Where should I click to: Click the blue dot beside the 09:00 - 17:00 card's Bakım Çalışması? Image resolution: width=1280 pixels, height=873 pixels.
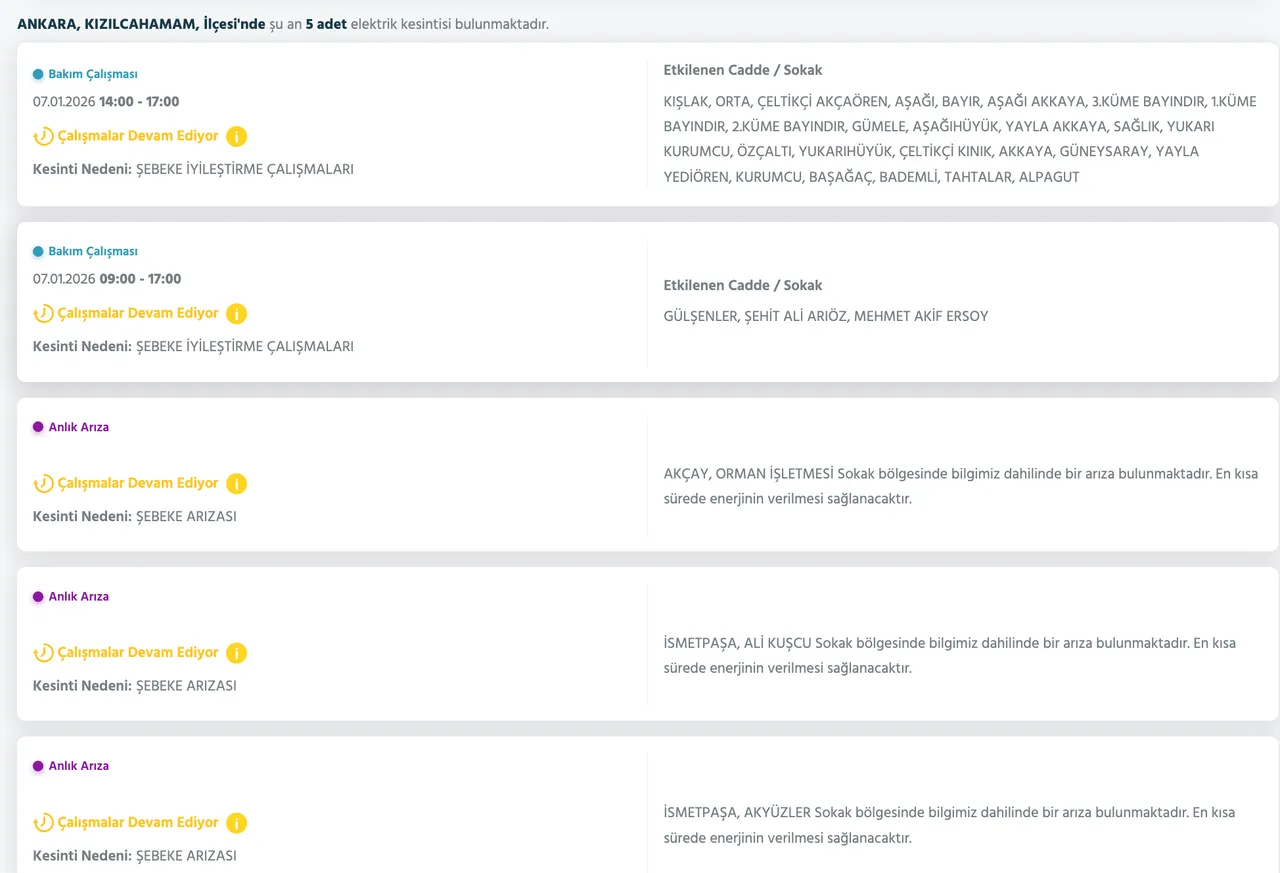click(38, 252)
